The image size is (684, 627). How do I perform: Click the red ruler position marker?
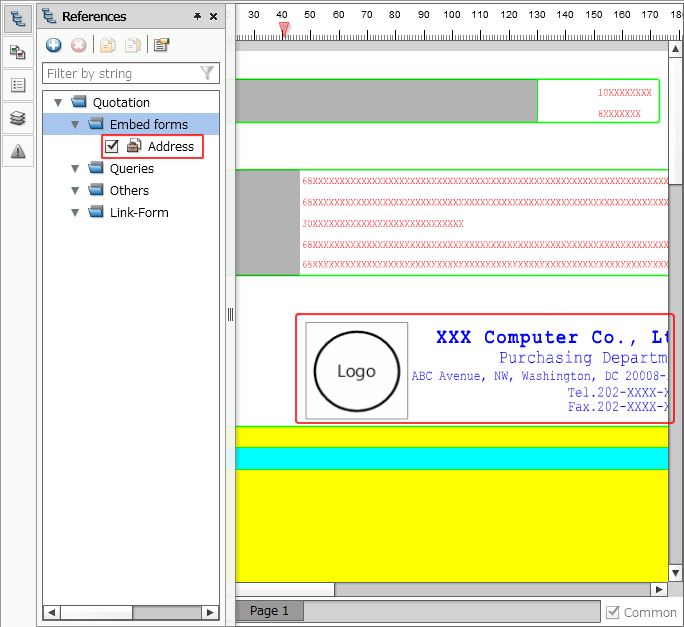(x=284, y=30)
